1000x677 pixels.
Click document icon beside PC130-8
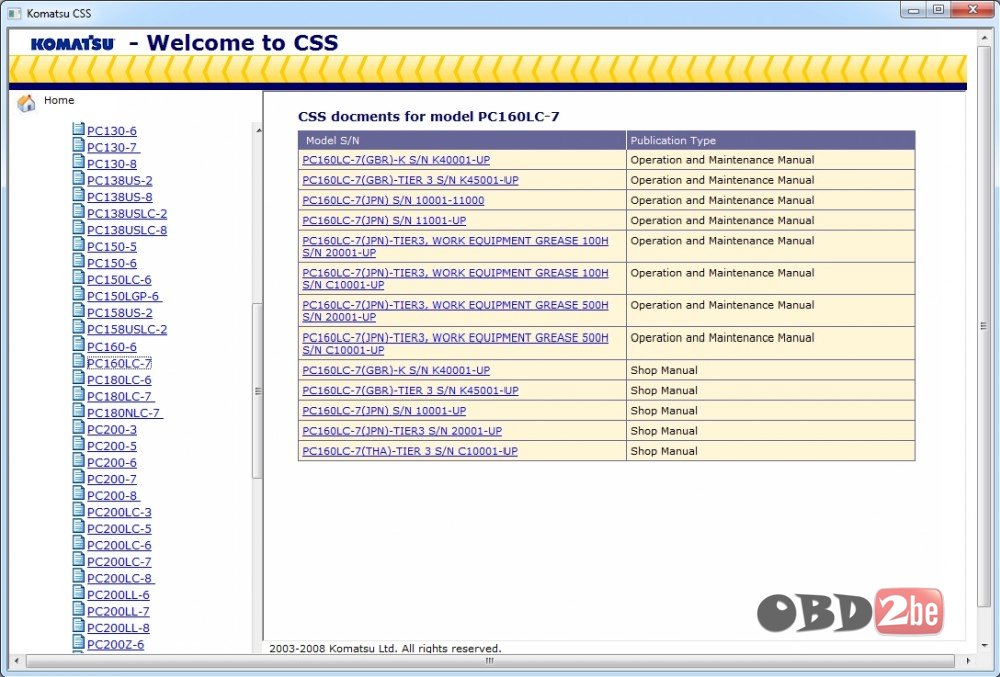pos(78,162)
